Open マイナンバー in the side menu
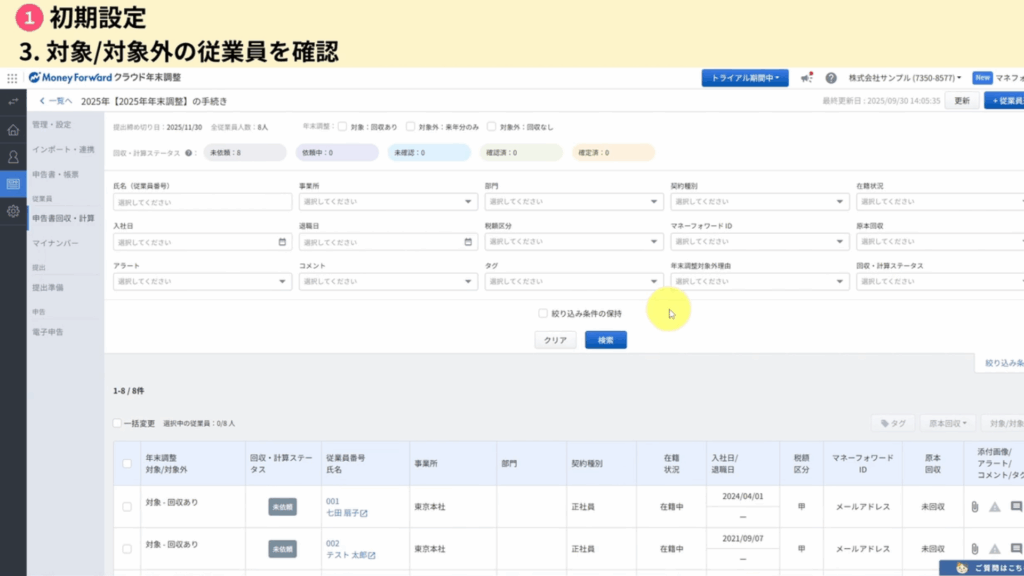This screenshot has width=1024, height=576. 55,244
